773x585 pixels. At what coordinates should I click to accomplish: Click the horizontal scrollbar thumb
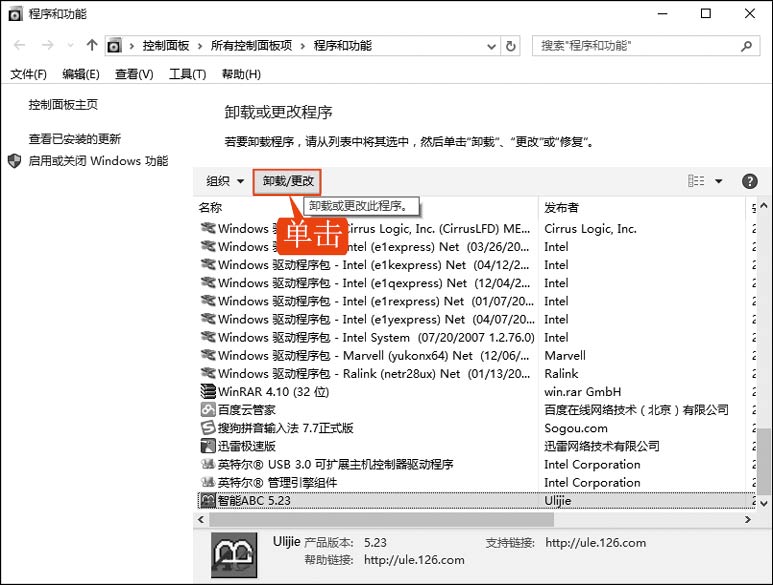(381, 519)
